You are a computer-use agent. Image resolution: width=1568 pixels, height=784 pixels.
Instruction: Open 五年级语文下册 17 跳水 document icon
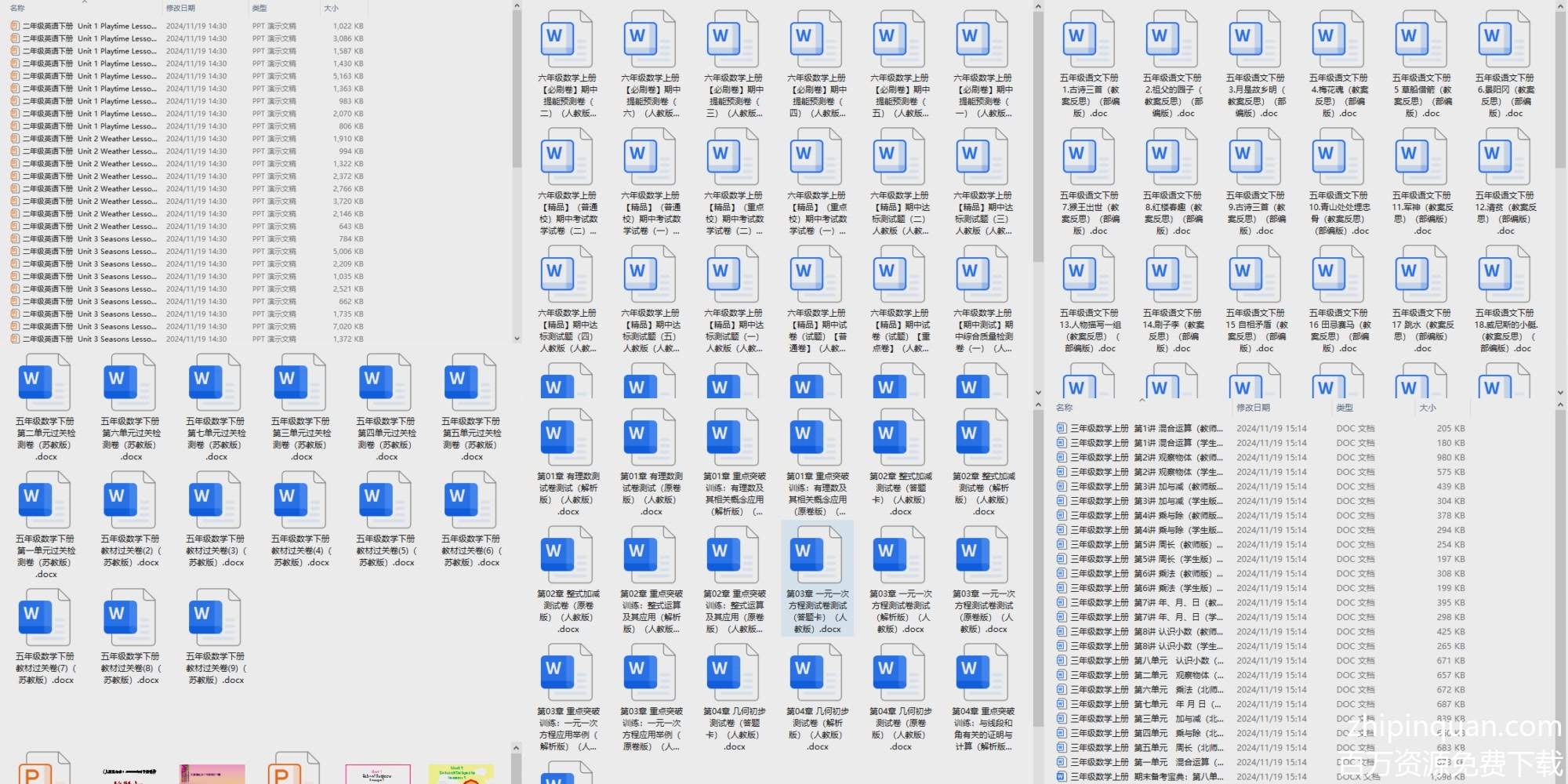(x=1421, y=274)
